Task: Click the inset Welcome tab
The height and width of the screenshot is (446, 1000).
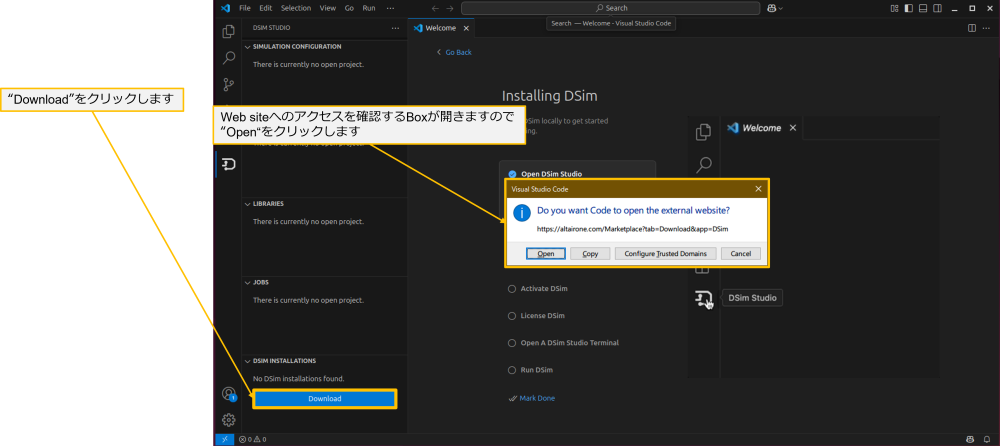Action: click(762, 128)
